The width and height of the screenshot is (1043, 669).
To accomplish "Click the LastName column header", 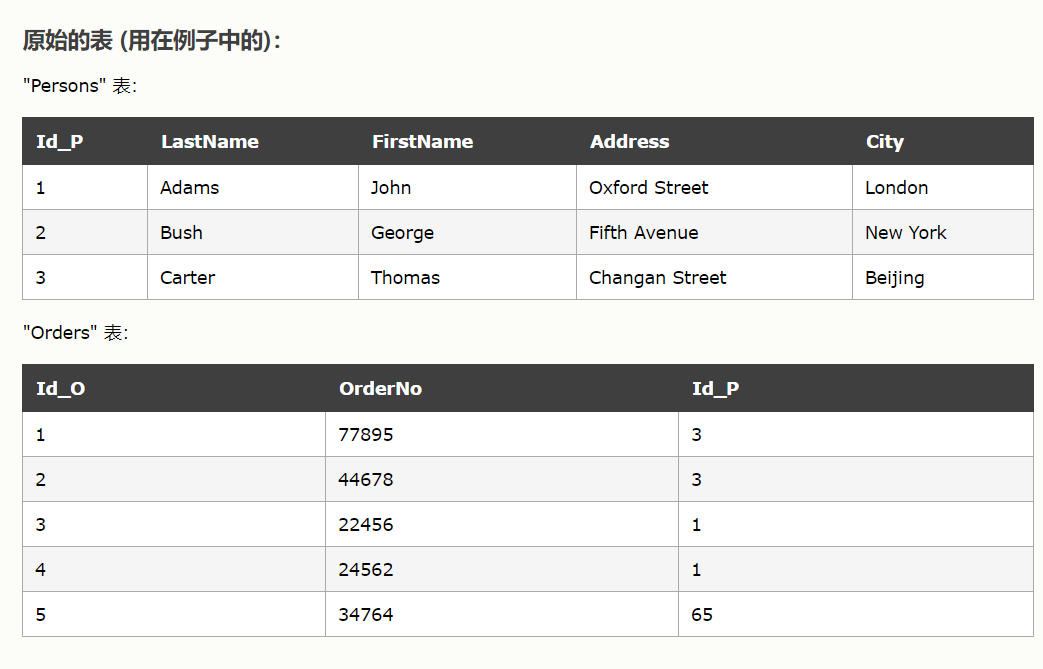I will (x=210, y=142).
